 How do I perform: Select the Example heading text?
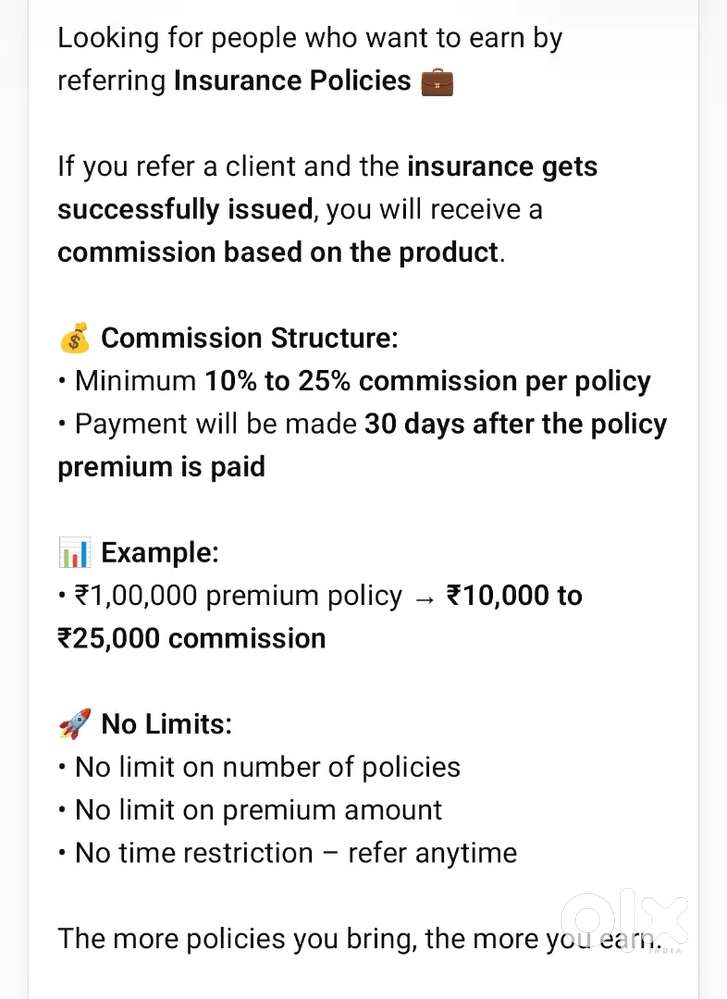coord(159,552)
